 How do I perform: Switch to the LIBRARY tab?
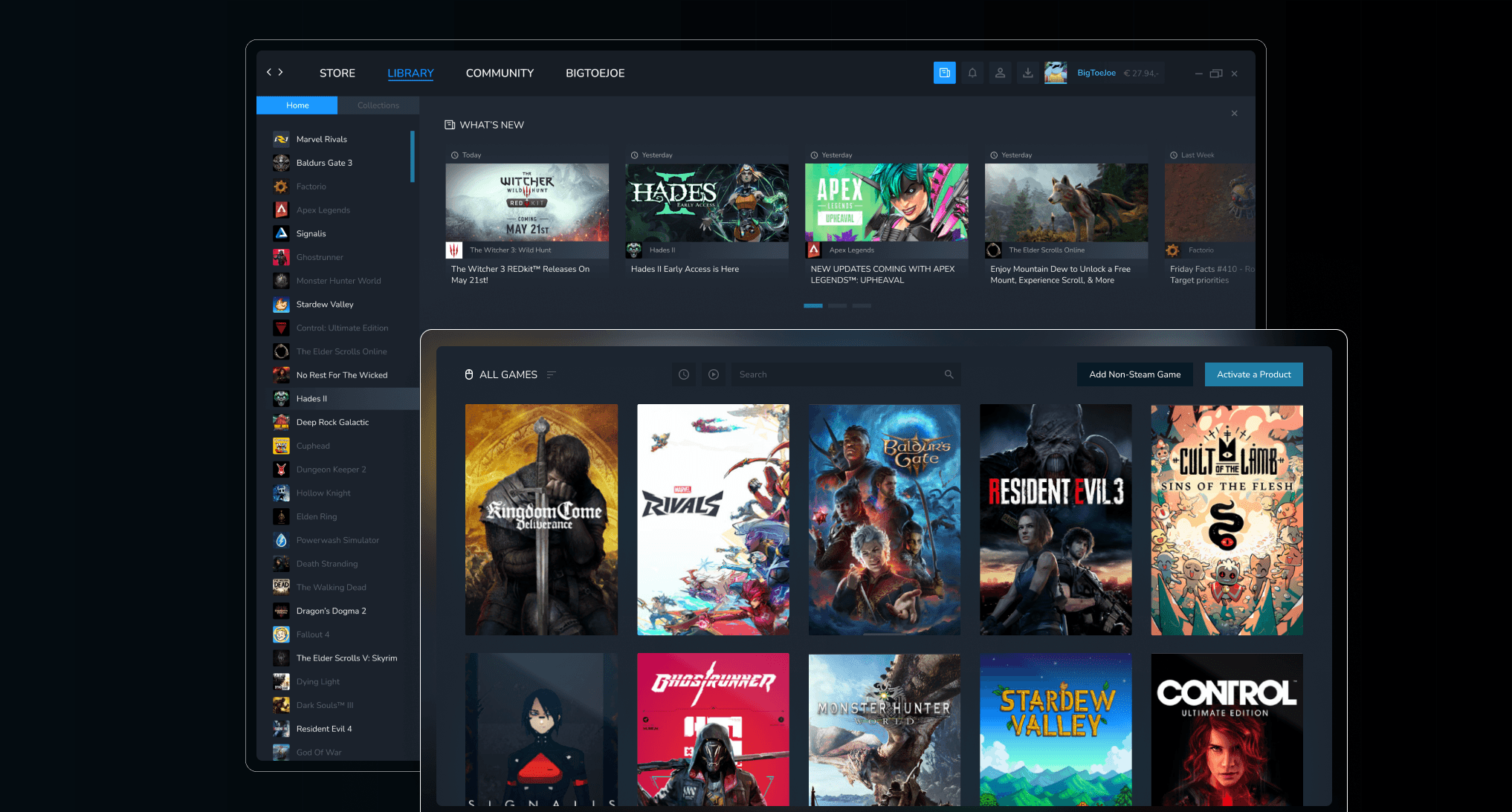click(410, 73)
